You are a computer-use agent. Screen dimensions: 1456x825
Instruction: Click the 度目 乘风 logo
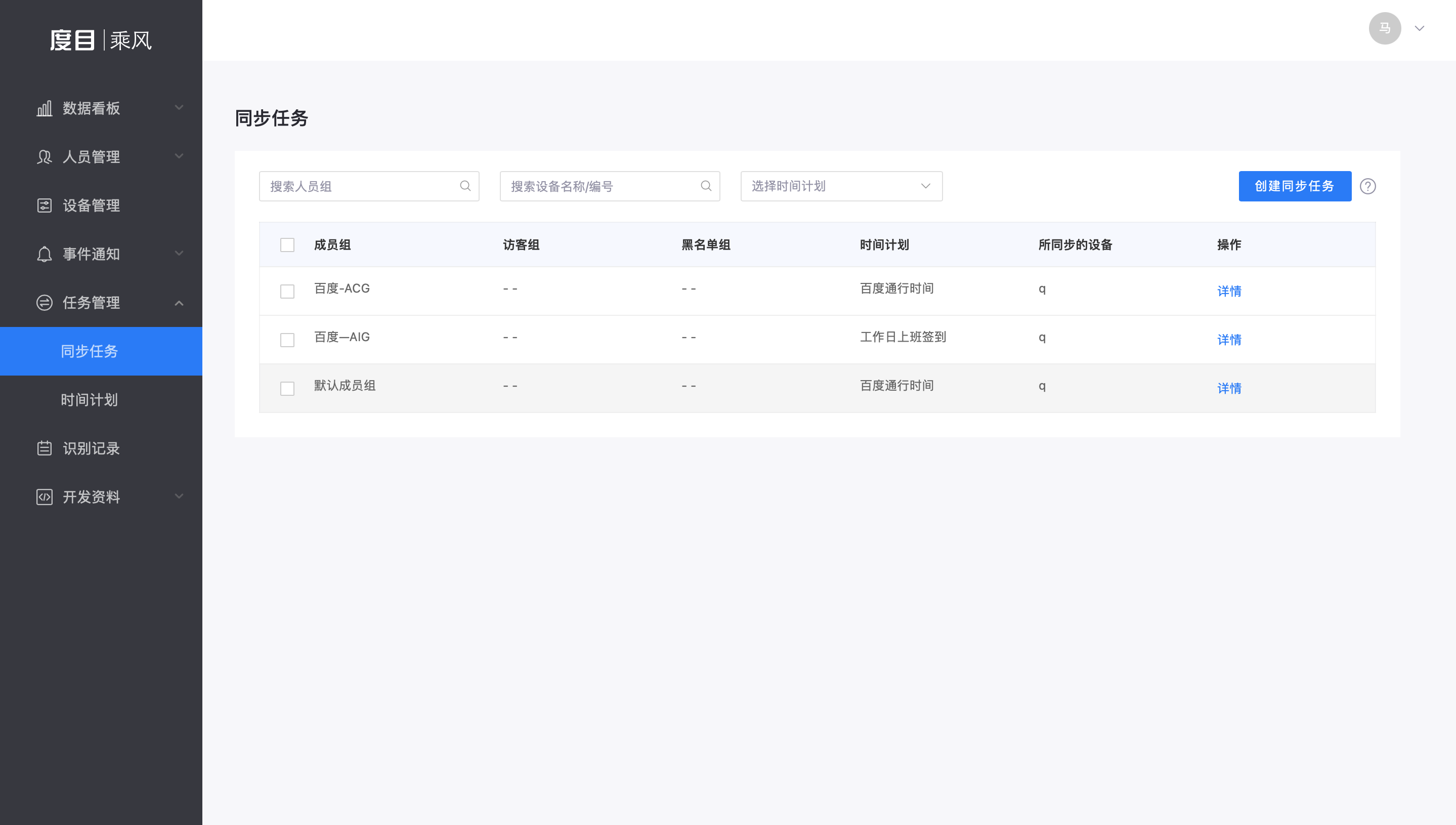pyautogui.click(x=101, y=40)
